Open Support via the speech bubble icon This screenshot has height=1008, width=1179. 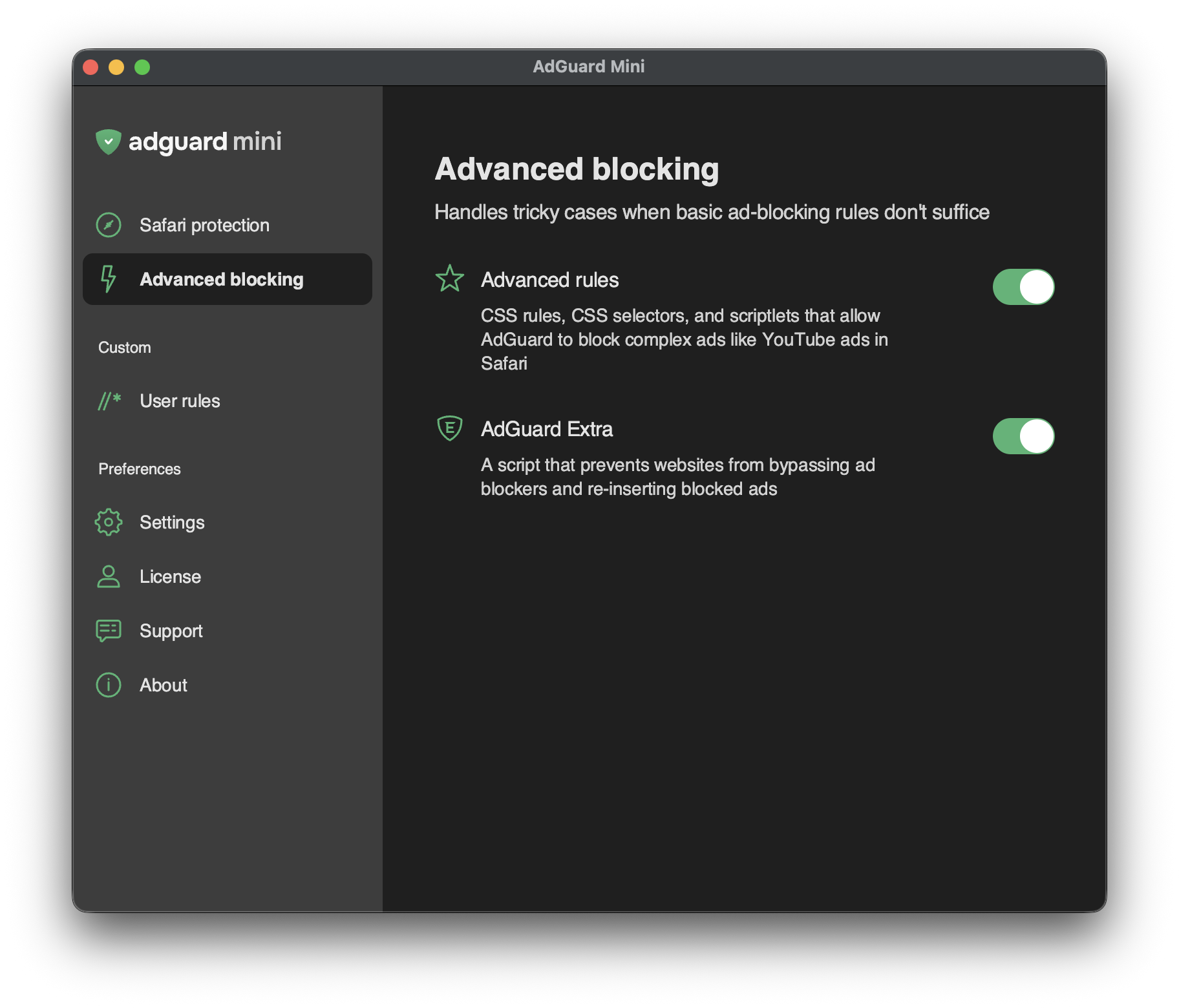click(109, 630)
